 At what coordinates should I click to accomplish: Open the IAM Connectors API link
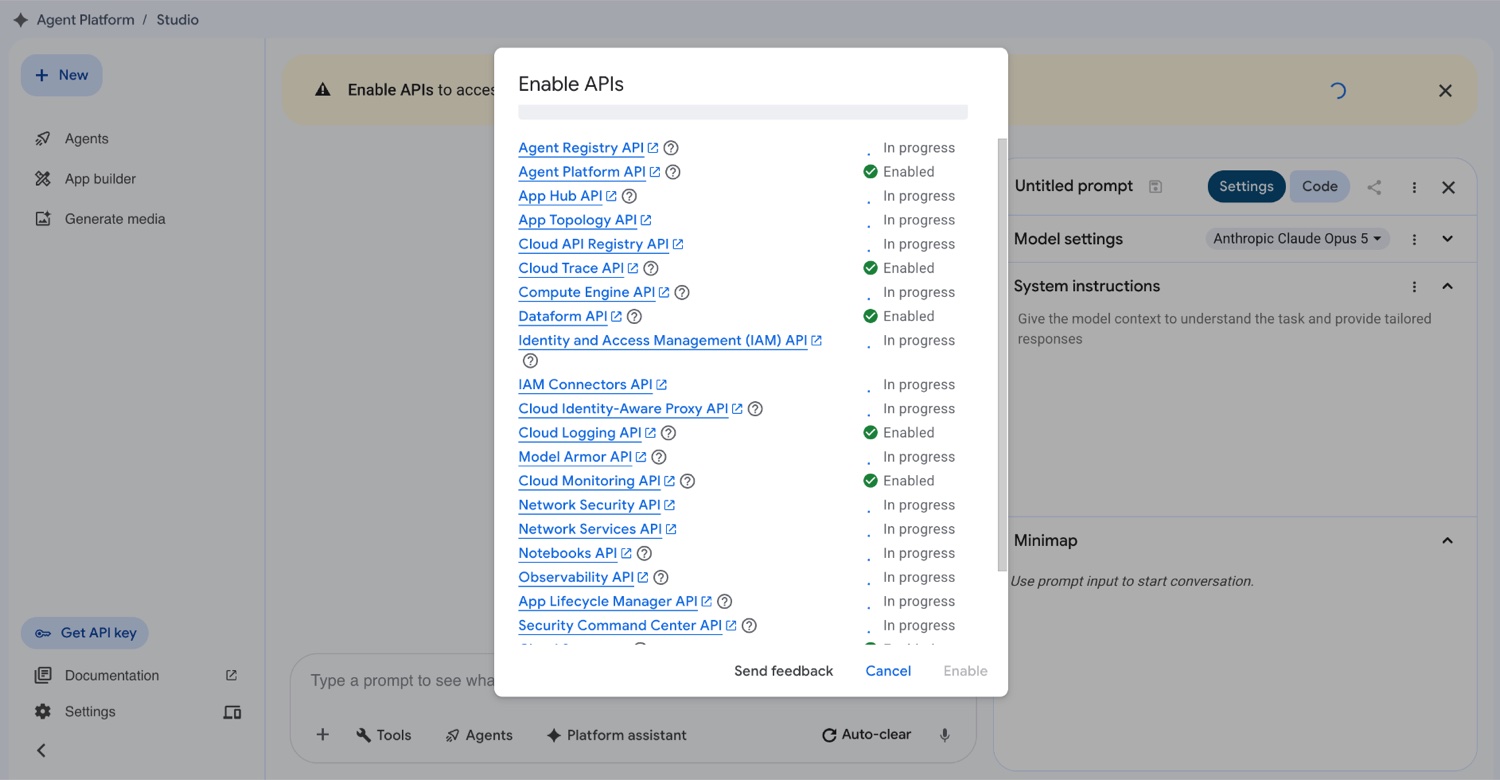pos(585,385)
